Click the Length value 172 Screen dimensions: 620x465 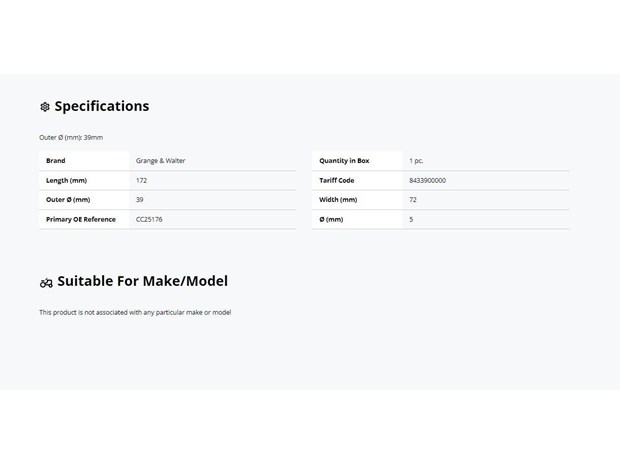click(141, 180)
